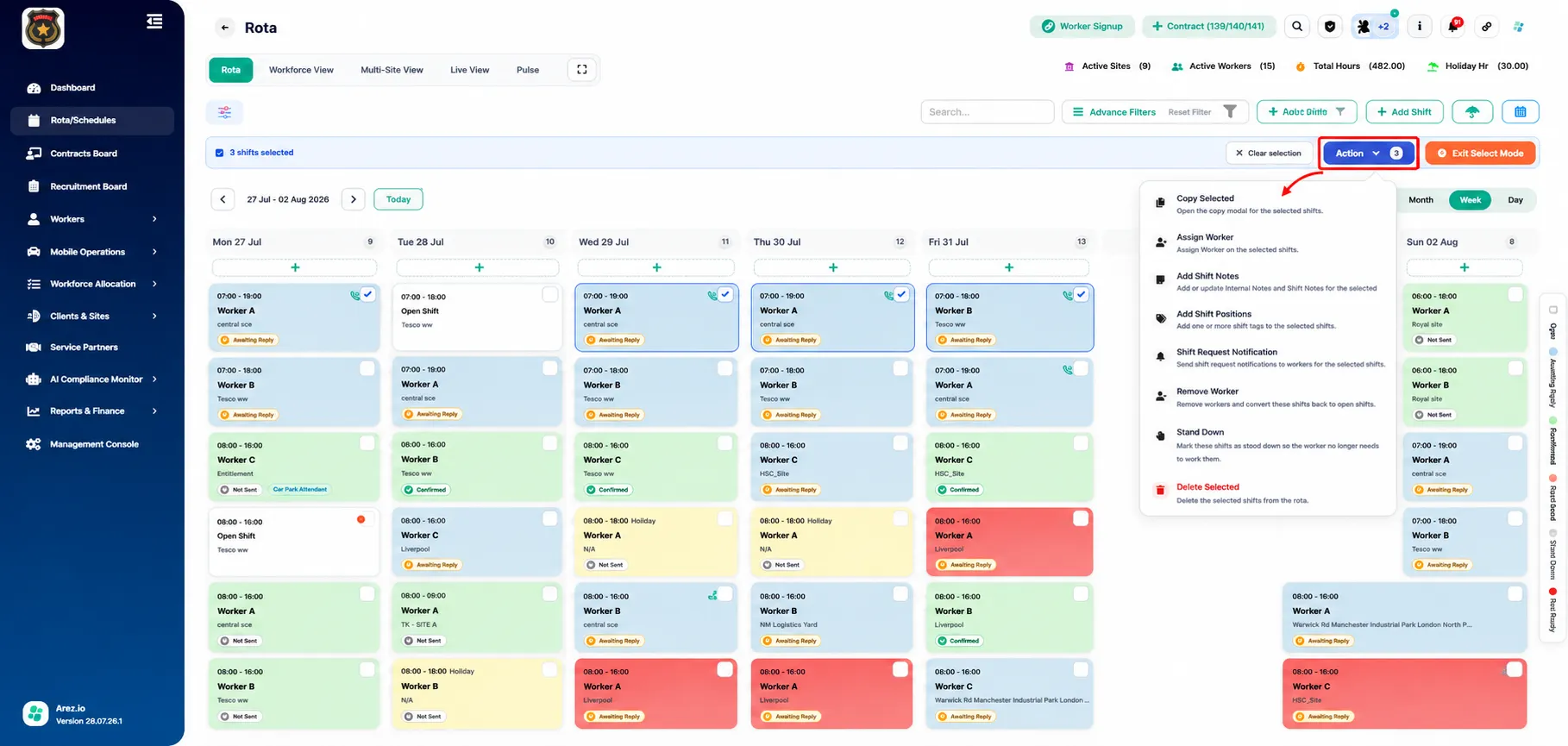Screen dimensions: 1568x746
Task: Open the Action dropdown button
Action: [1369, 154]
